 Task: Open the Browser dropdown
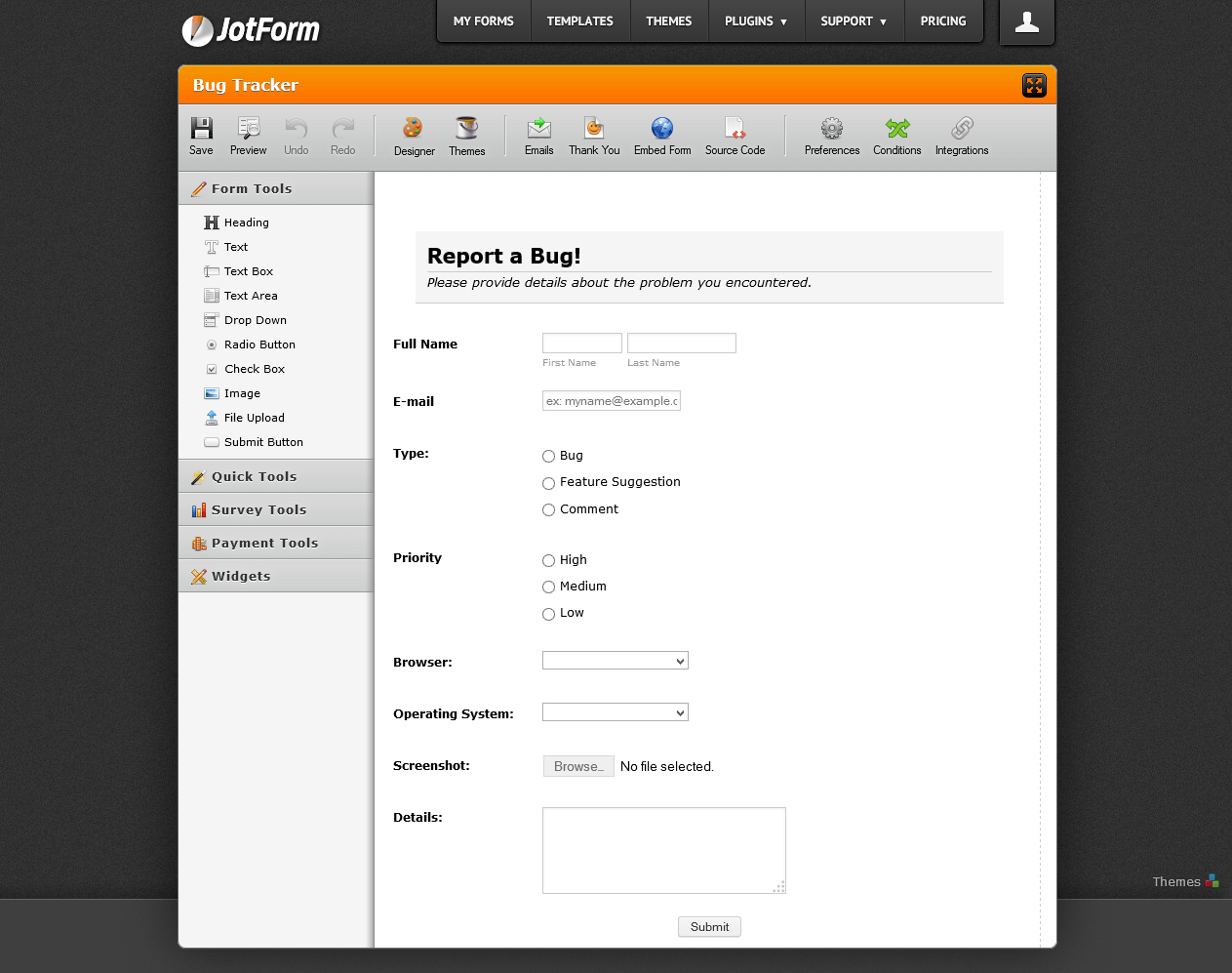coord(616,661)
